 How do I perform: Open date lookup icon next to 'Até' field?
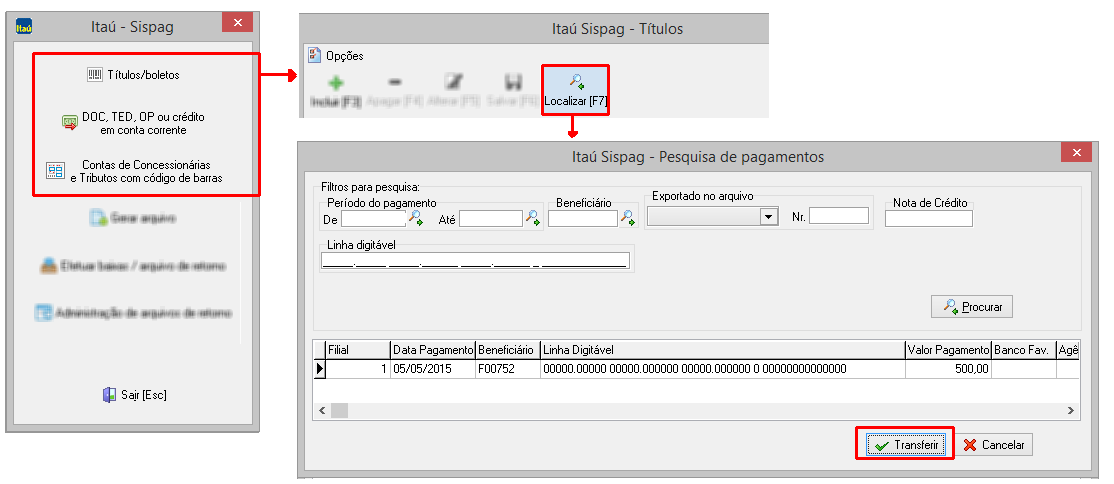click(x=533, y=219)
